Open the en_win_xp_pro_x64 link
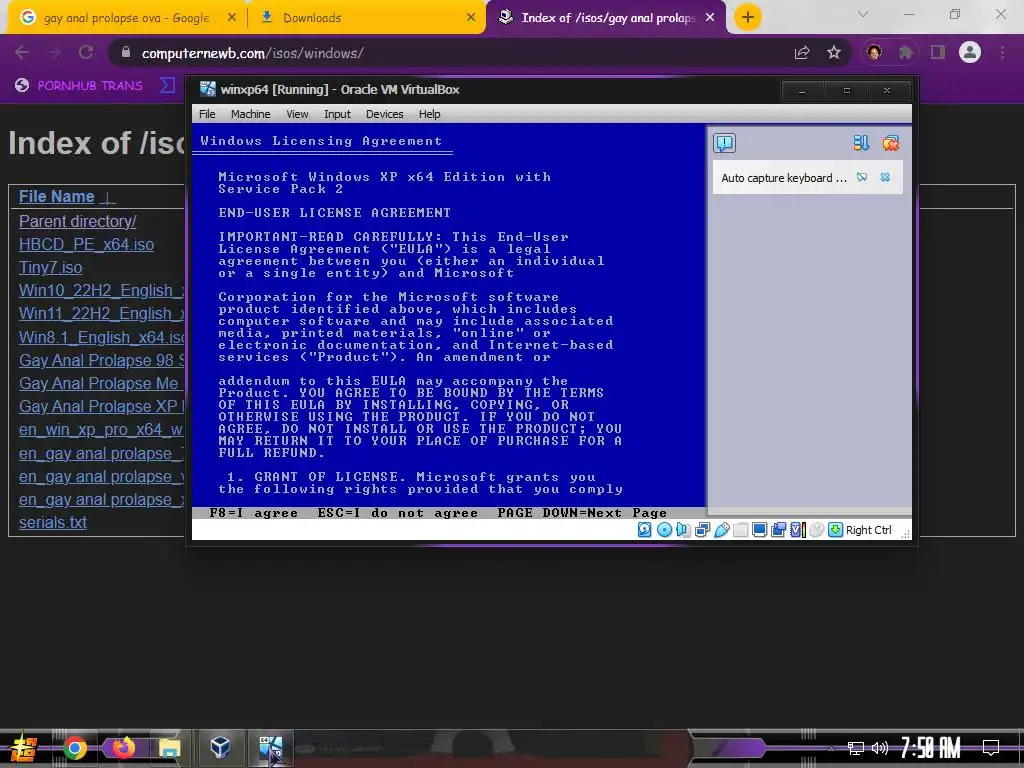This screenshot has width=1024, height=768. coord(101,430)
